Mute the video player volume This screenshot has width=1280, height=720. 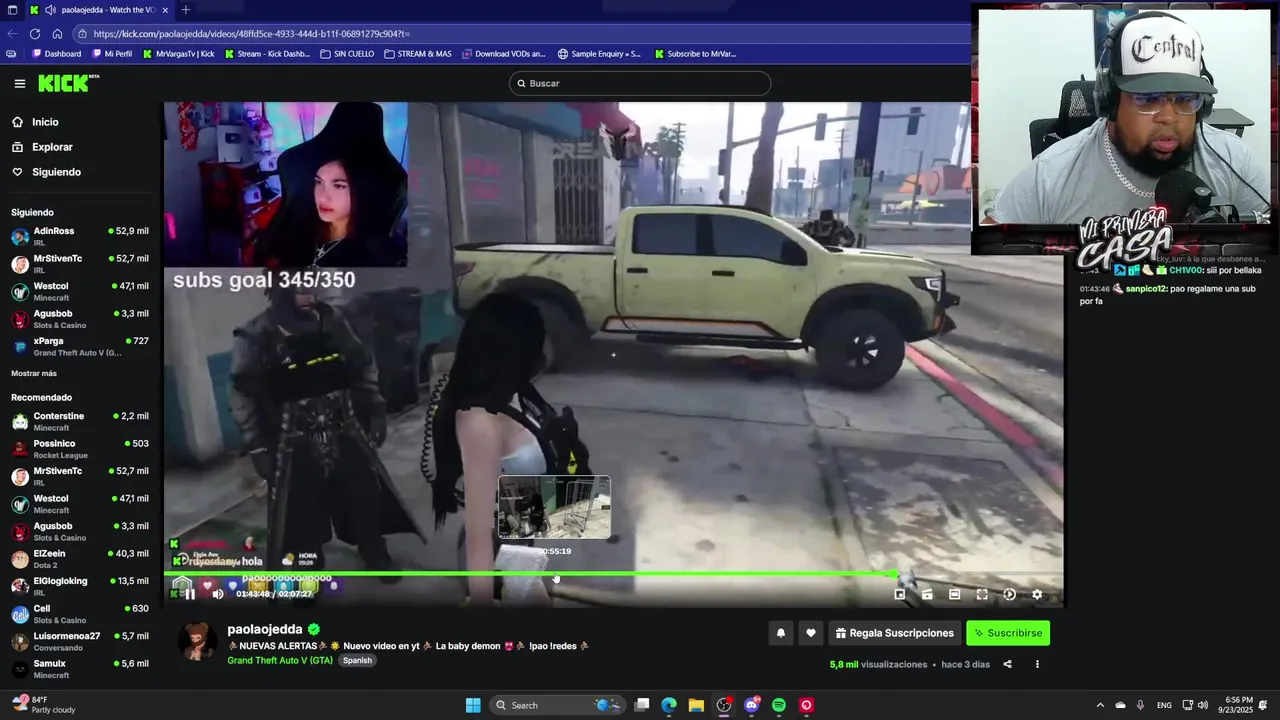tap(218, 594)
